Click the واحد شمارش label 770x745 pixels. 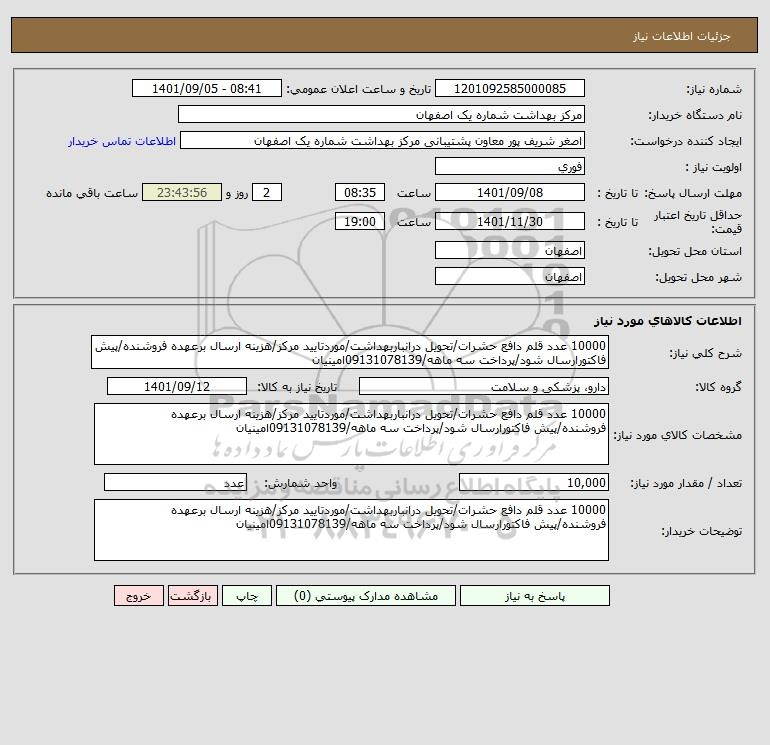301,484
